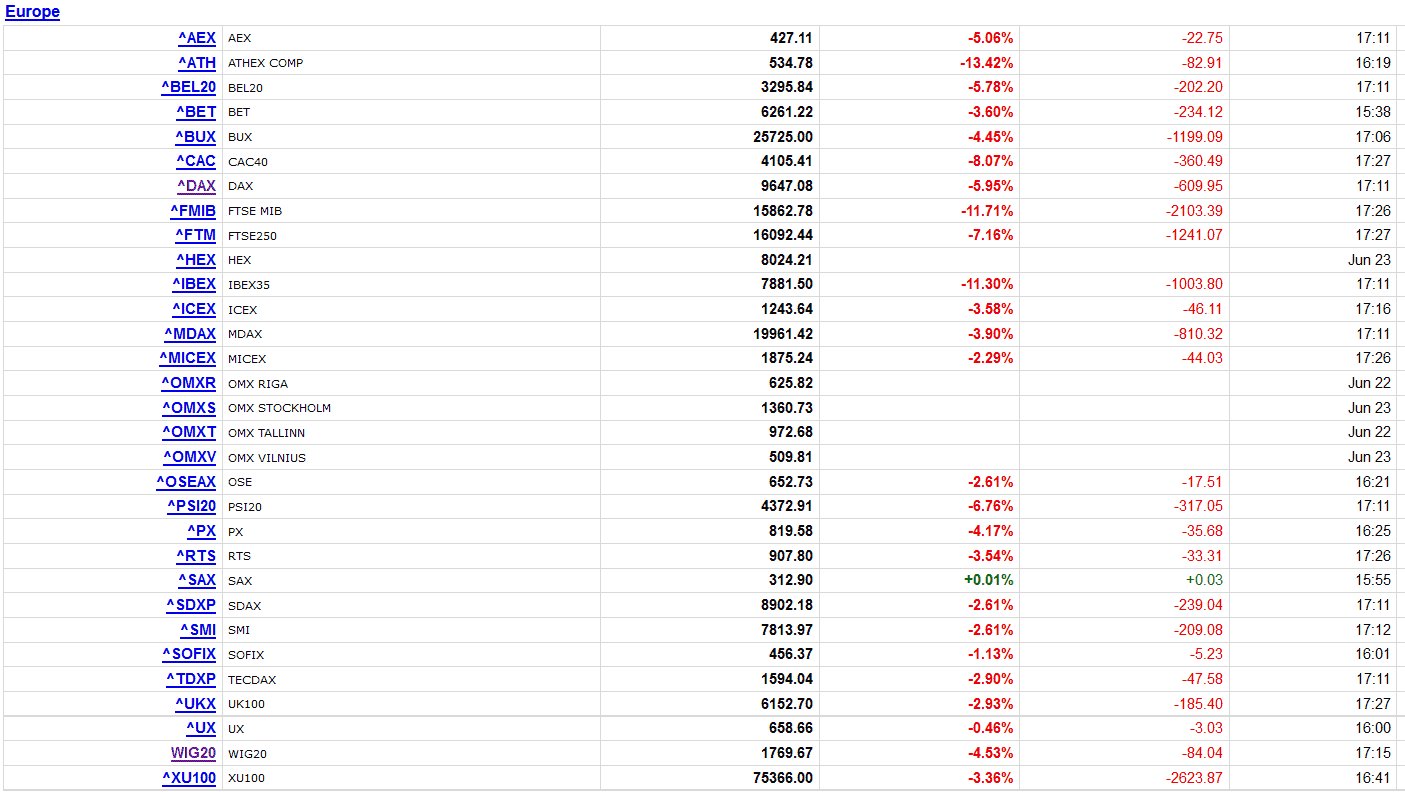
Task: Open the ^OMXS Stockholm index link
Action: (x=189, y=407)
